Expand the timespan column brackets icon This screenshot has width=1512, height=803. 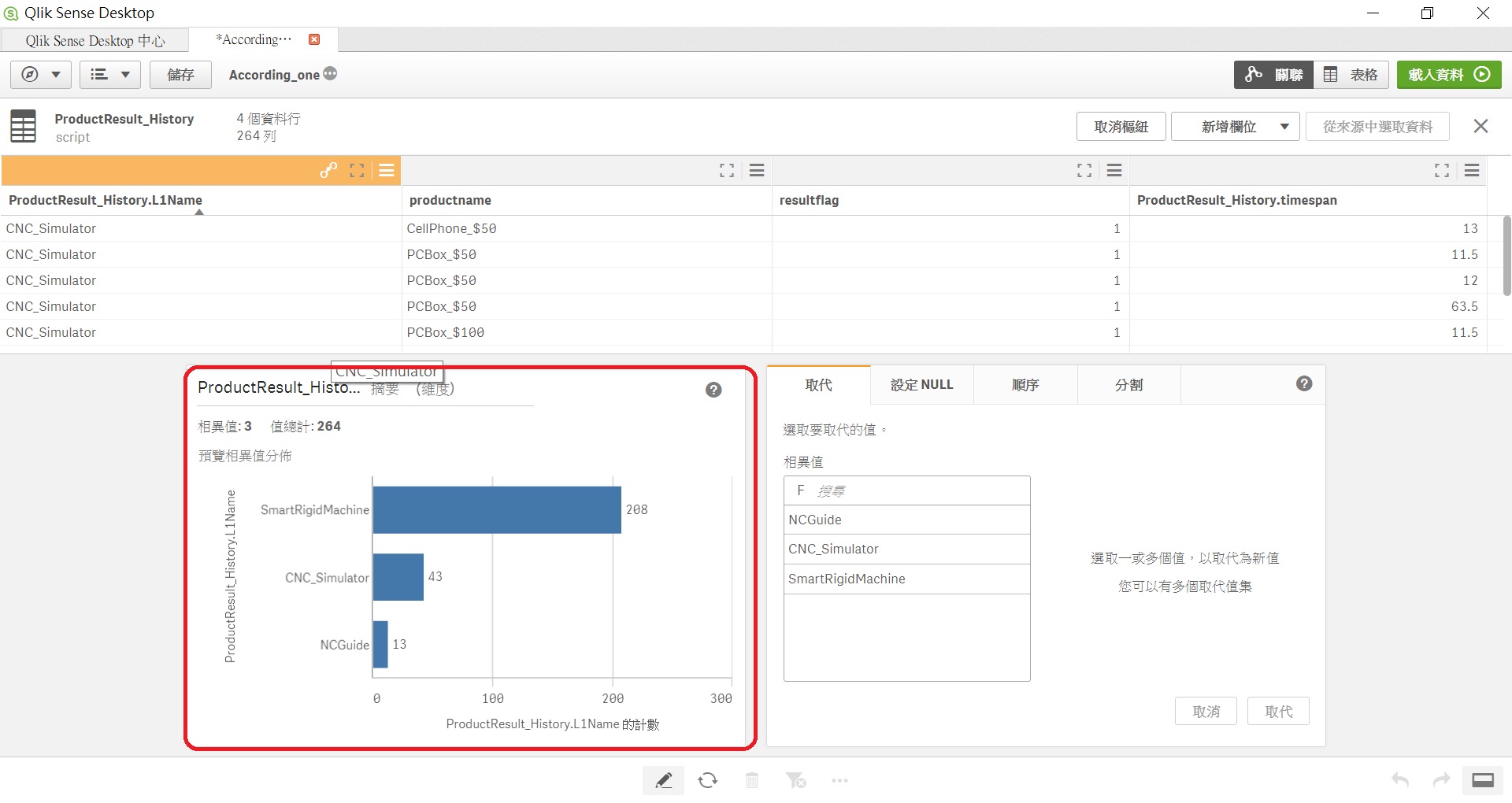tap(1442, 170)
